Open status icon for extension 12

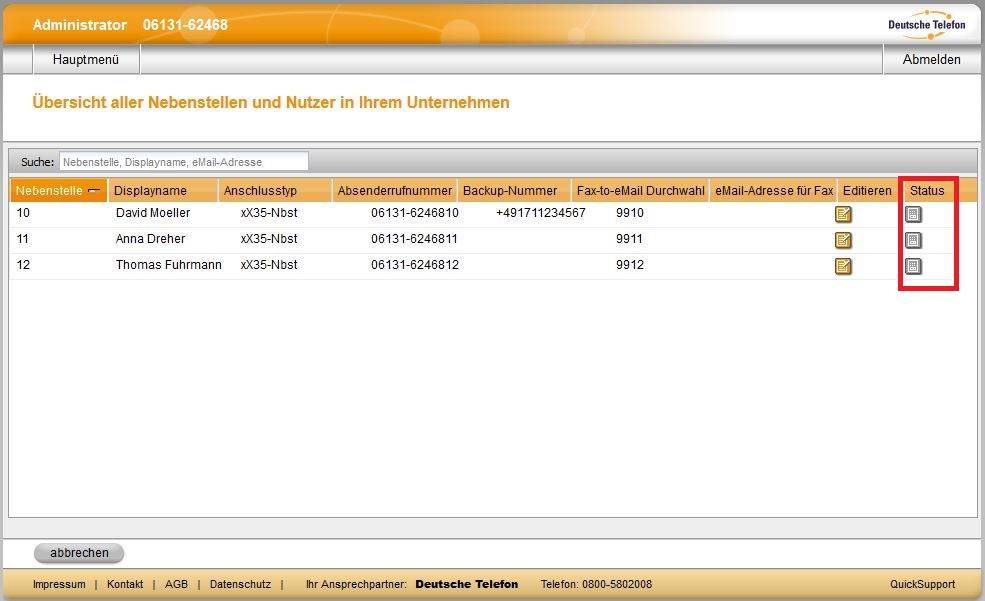913,266
